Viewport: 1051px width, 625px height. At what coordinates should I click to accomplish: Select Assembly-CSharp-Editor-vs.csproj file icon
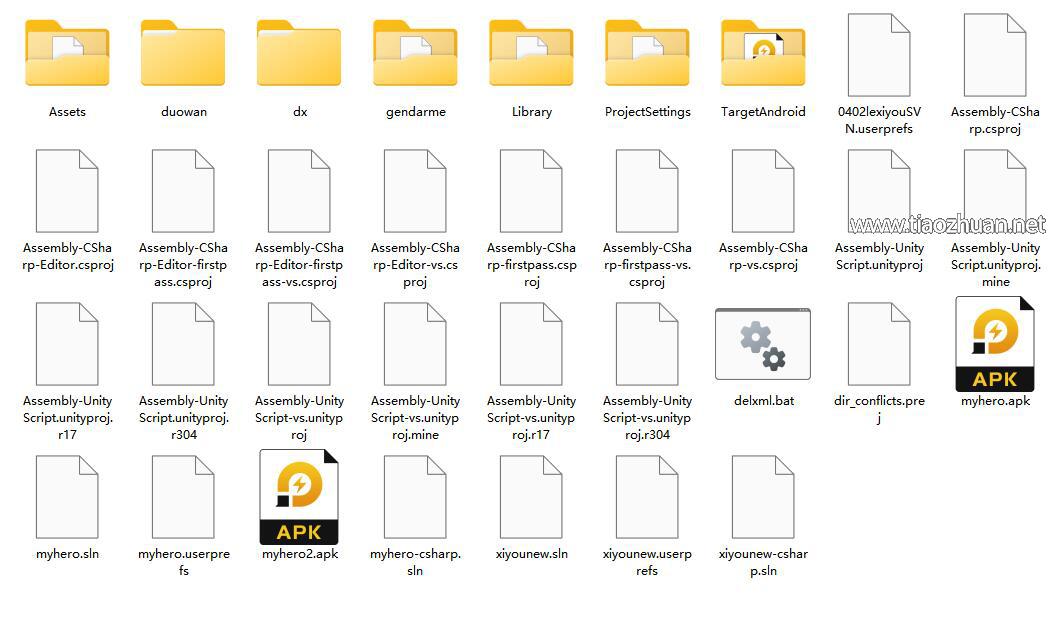coord(415,191)
